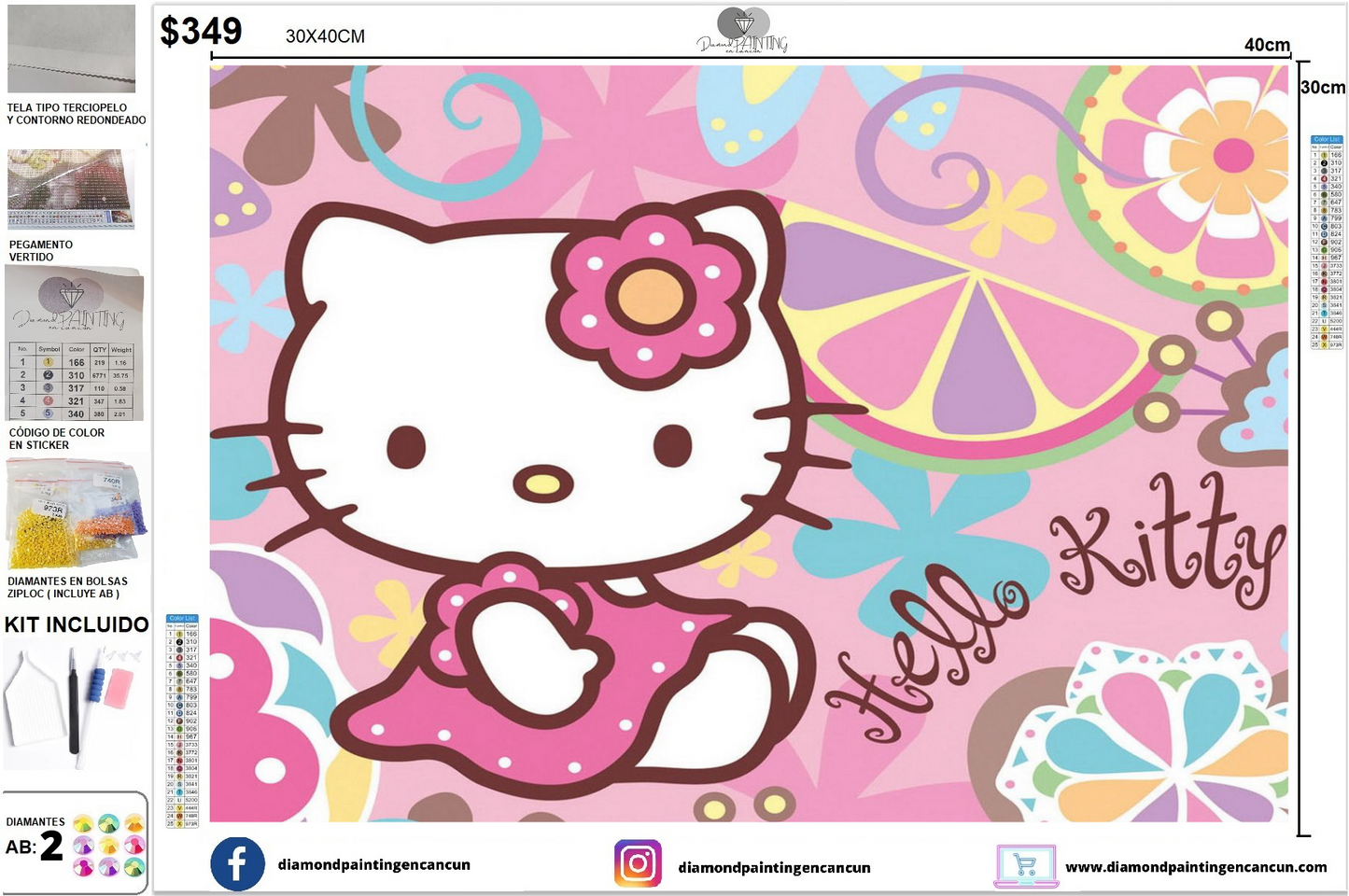Click the $349 price label
This screenshot has width=1349, height=896.
[x=199, y=30]
